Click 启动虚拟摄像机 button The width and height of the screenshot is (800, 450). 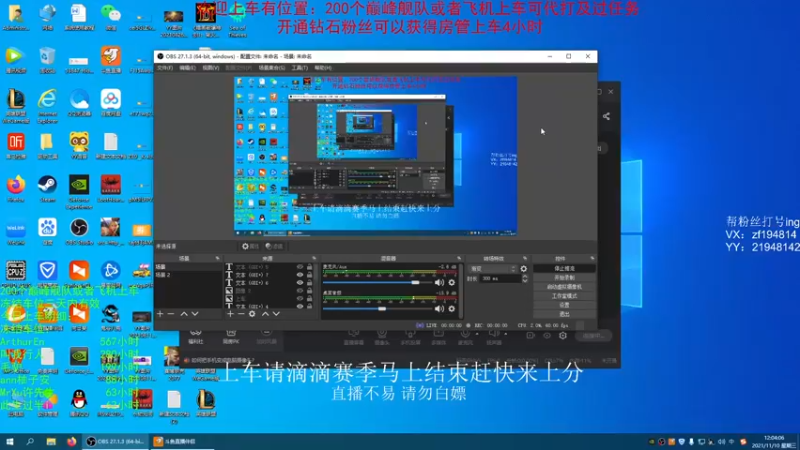[564, 287]
